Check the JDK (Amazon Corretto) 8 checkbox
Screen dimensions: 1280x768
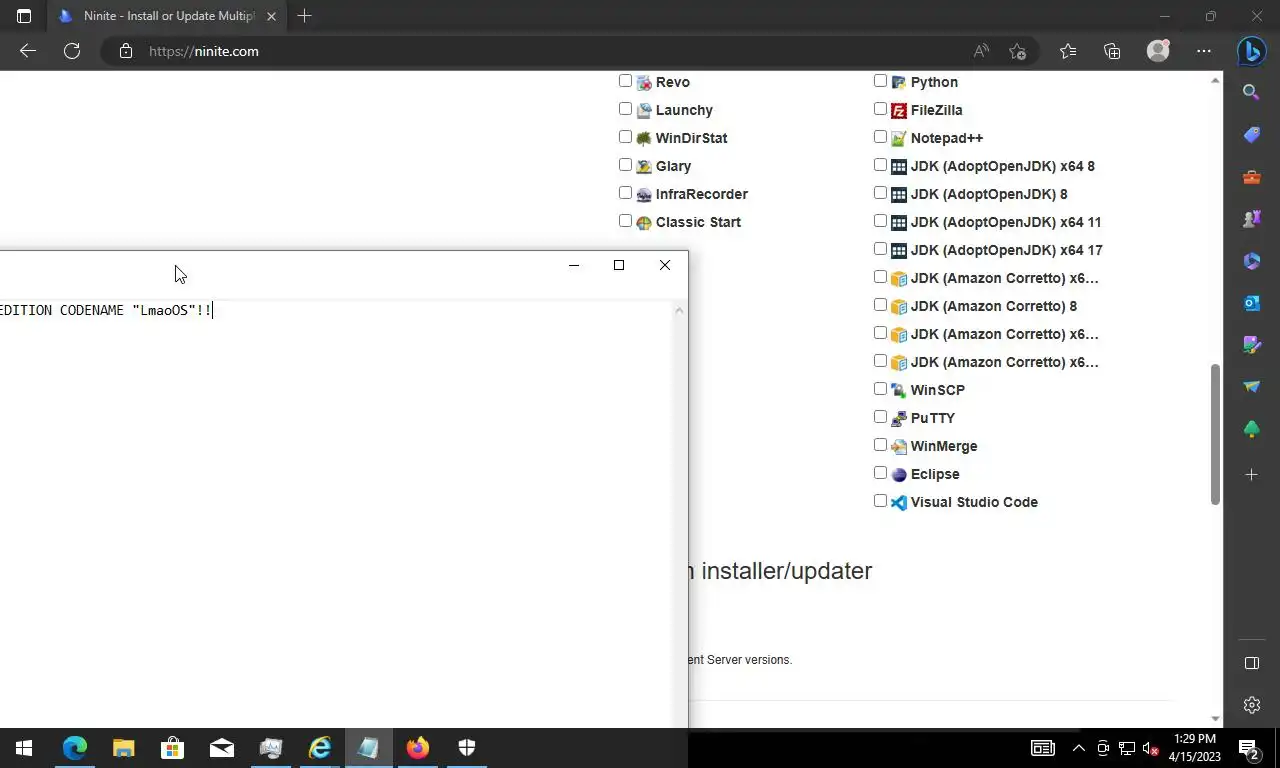(880, 305)
